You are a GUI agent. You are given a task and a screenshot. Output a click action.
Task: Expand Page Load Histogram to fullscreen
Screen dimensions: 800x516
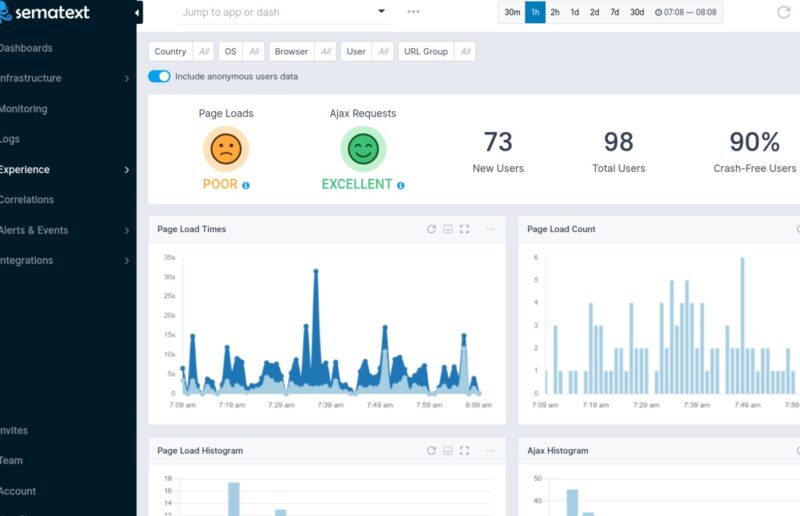click(x=464, y=451)
